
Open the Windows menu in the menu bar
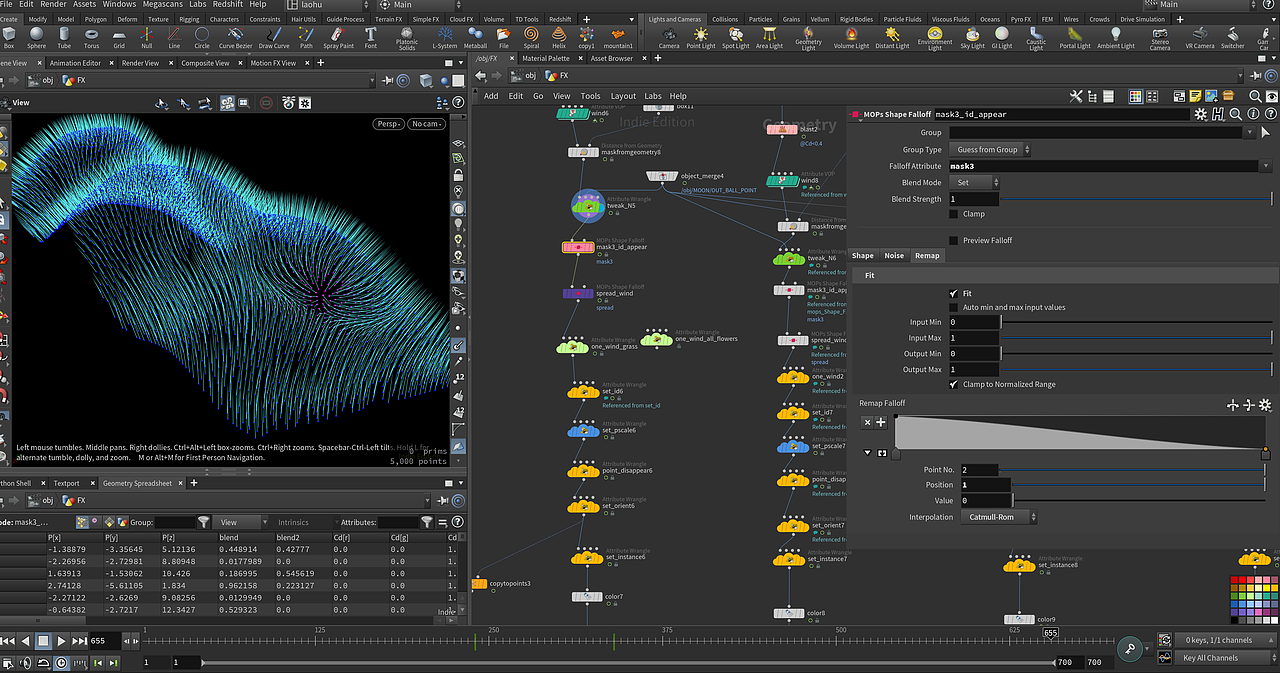[x=119, y=5]
